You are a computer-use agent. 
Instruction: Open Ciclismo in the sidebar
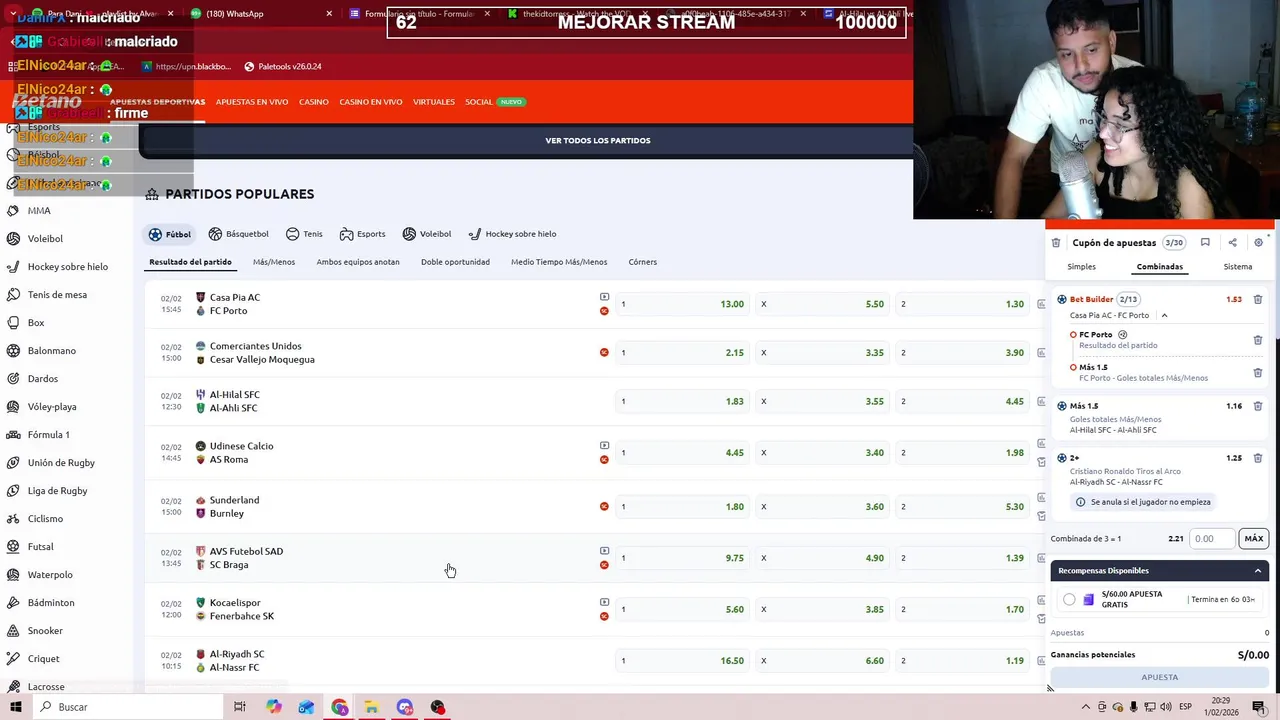(x=45, y=519)
